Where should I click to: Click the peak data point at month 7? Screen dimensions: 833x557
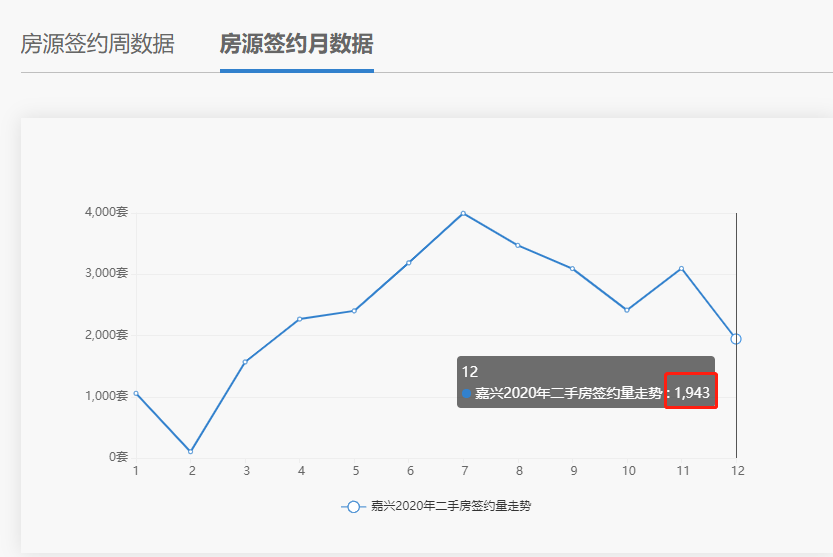tap(463, 213)
